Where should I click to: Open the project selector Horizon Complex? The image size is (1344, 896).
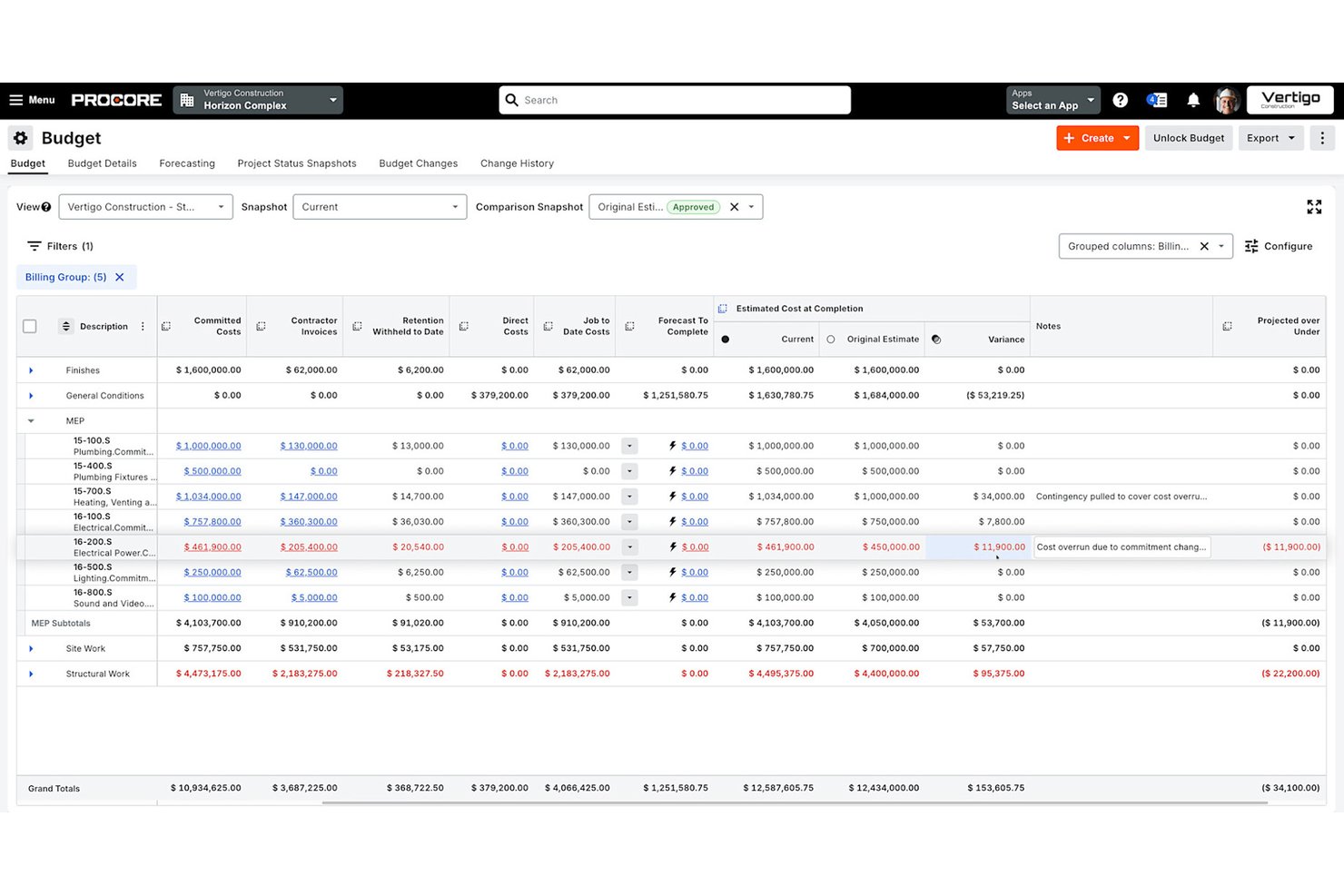click(x=258, y=100)
